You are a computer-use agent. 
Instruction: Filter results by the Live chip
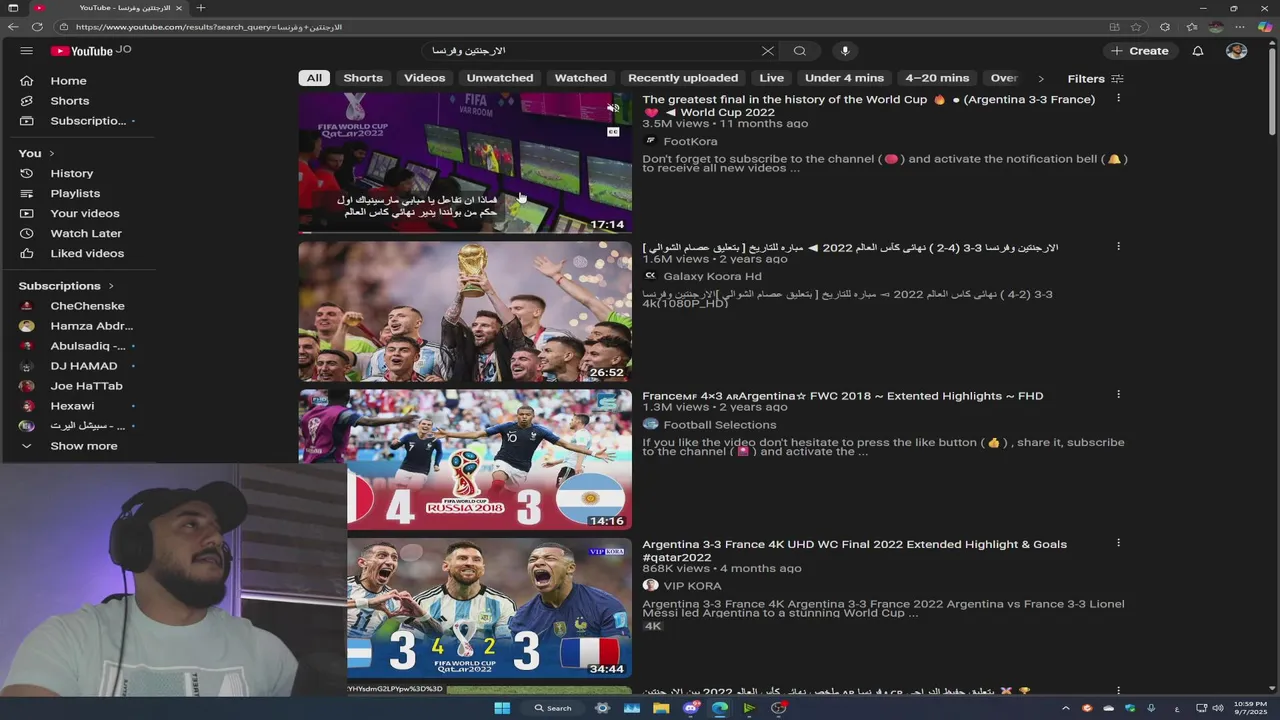[x=772, y=78]
